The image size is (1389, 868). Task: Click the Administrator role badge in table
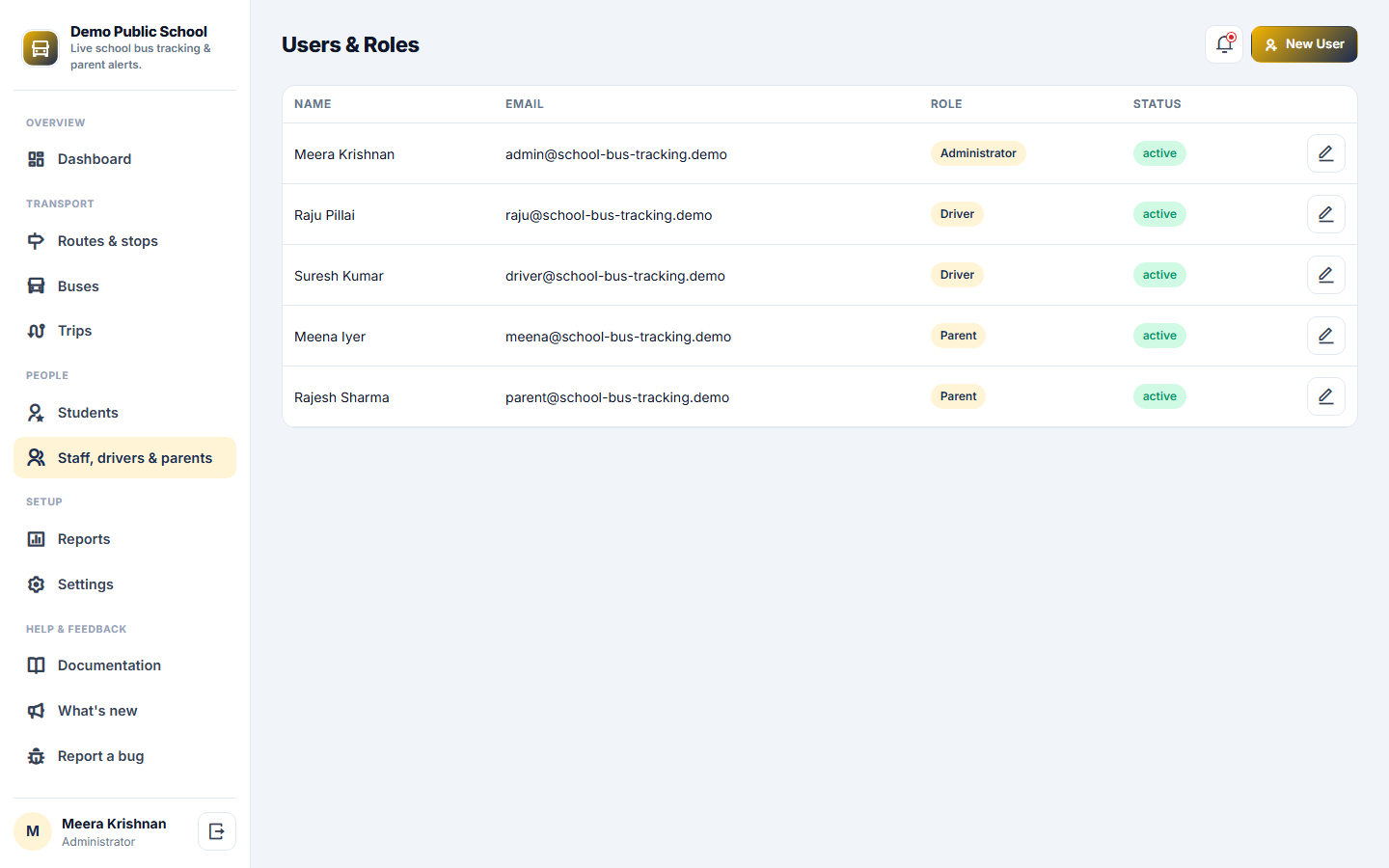pos(978,153)
